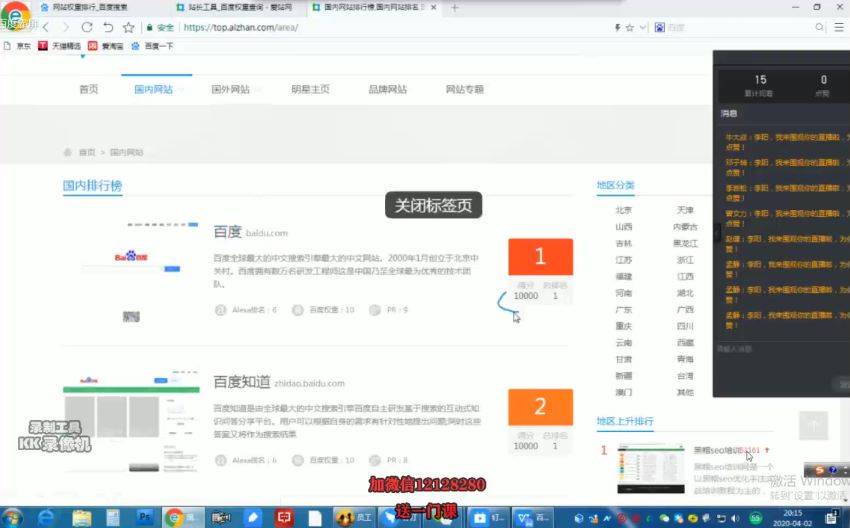Screen dimensions: 850x528
Task: Open the 明星主页 navigation item
Action: [310, 89]
